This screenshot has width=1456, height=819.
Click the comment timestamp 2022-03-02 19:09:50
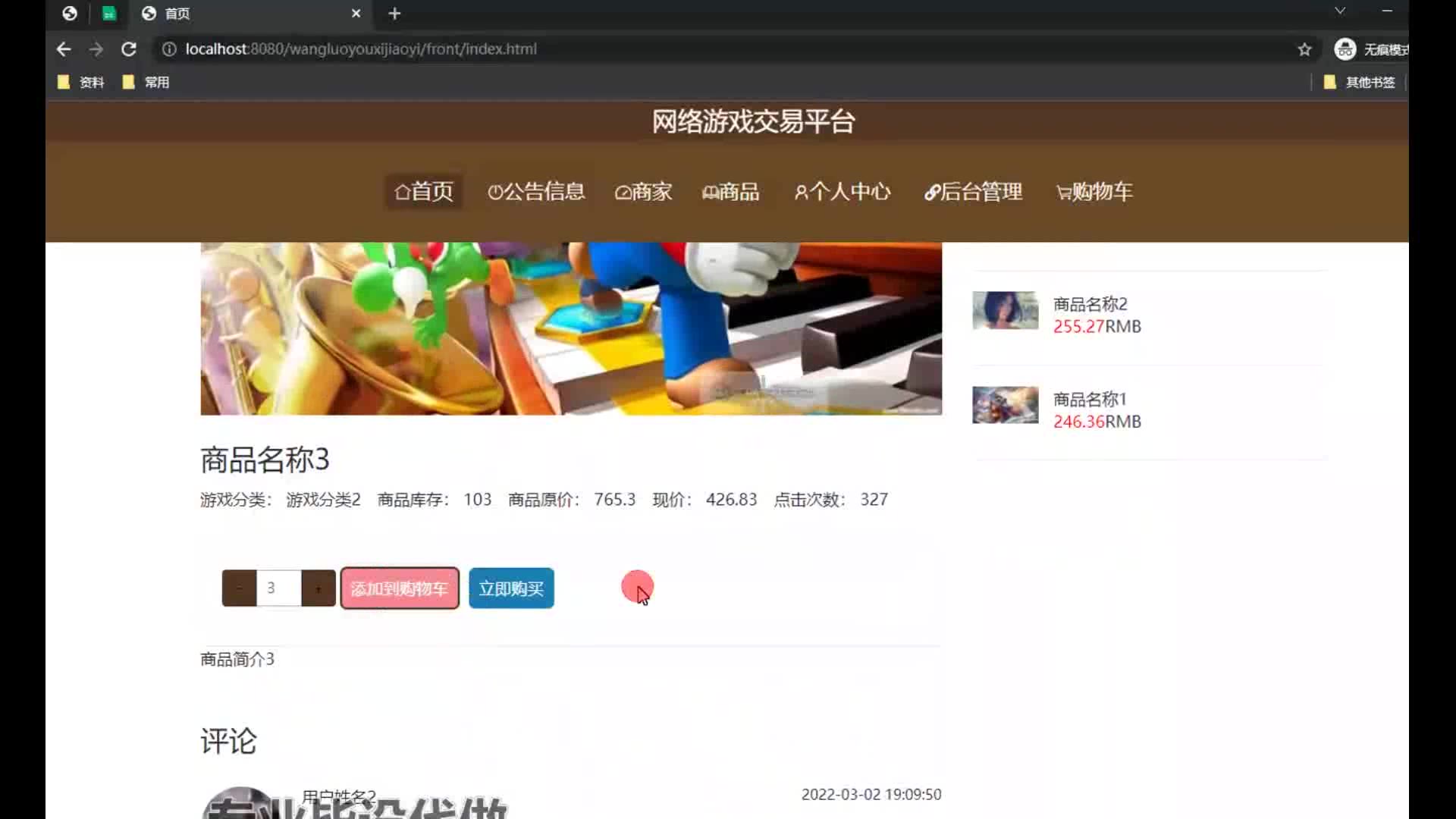coord(871,795)
